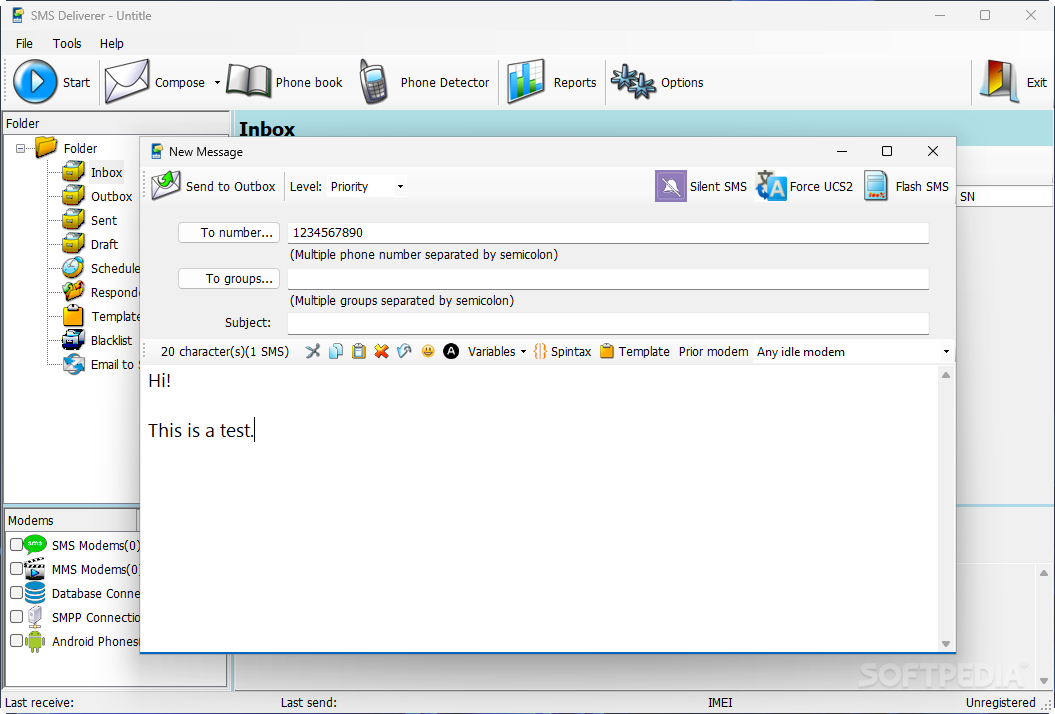Toggle Force UCS2 encoding
This screenshot has width=1055, height=714.
[805, 186]
